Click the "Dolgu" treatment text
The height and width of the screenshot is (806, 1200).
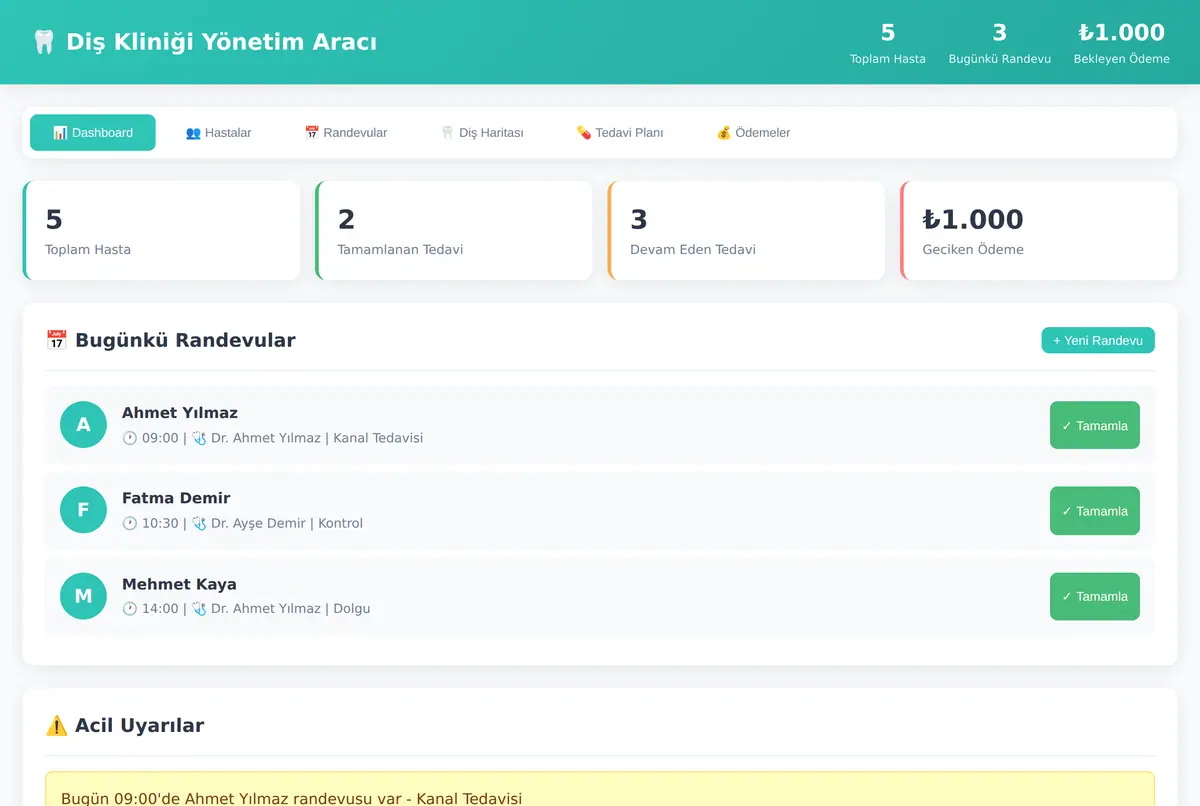click(352, 608)
